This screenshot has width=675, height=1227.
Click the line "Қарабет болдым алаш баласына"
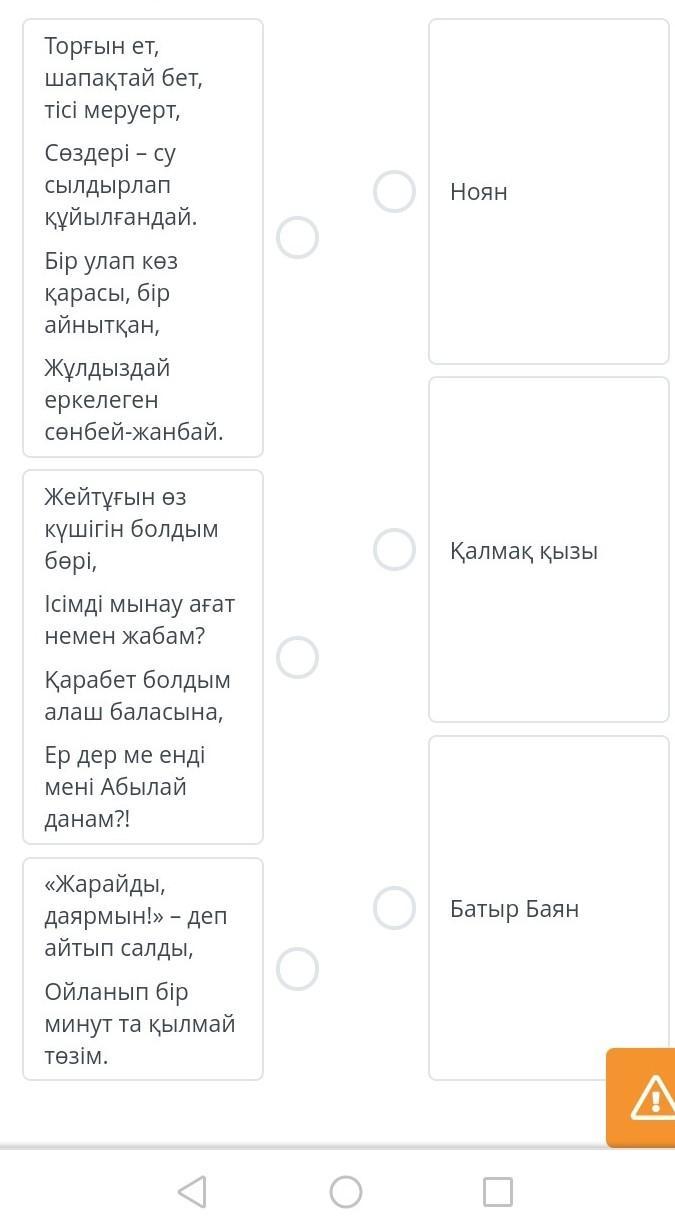click(x=137, y=696)
